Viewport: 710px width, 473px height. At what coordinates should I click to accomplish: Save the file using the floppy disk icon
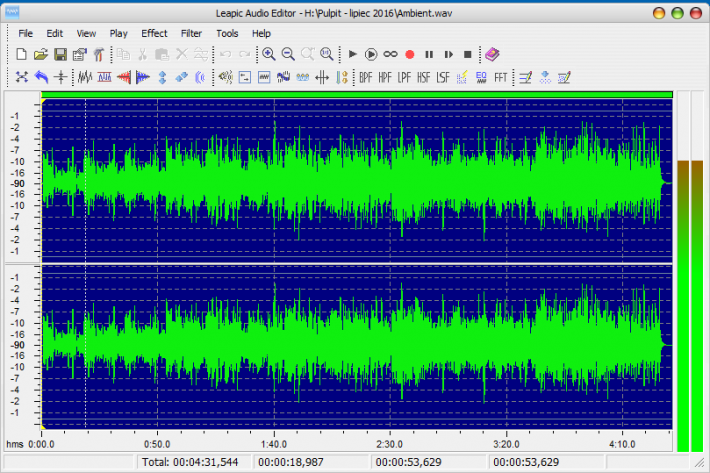pyautogui.click(x=60, y=55)
